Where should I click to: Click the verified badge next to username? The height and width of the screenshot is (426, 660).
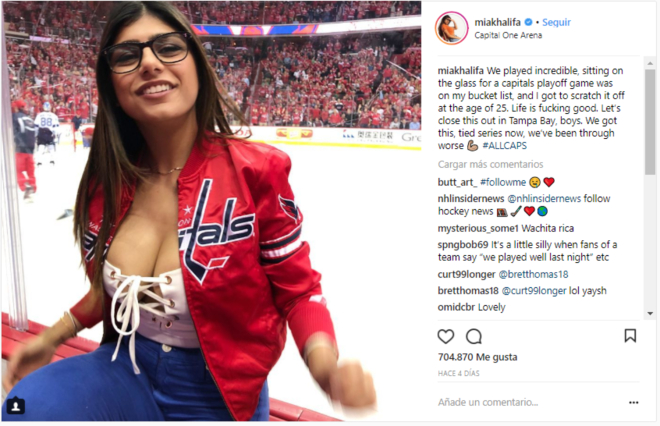click(x=528, y=22)
